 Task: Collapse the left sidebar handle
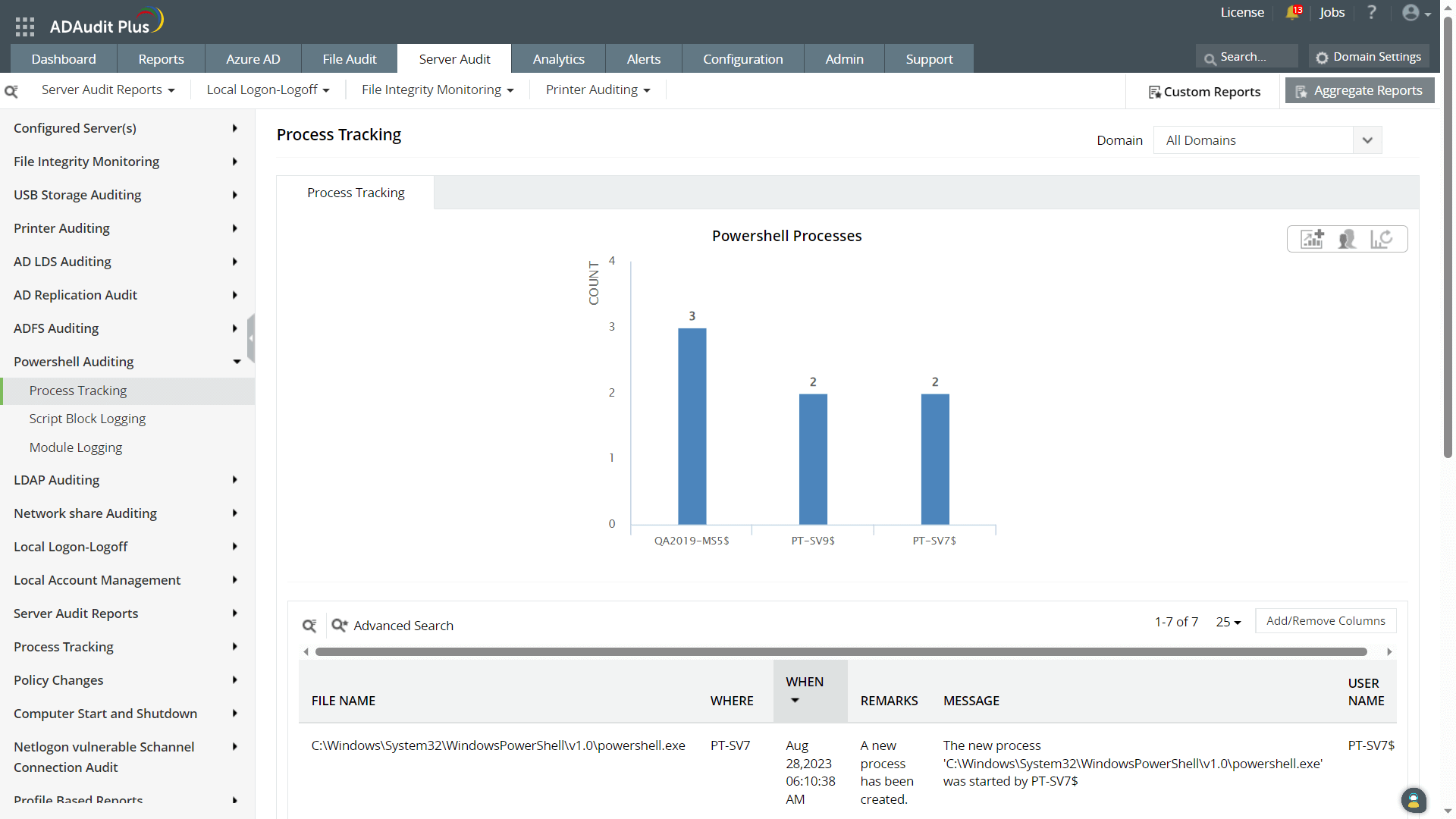[x=251, y=338]
